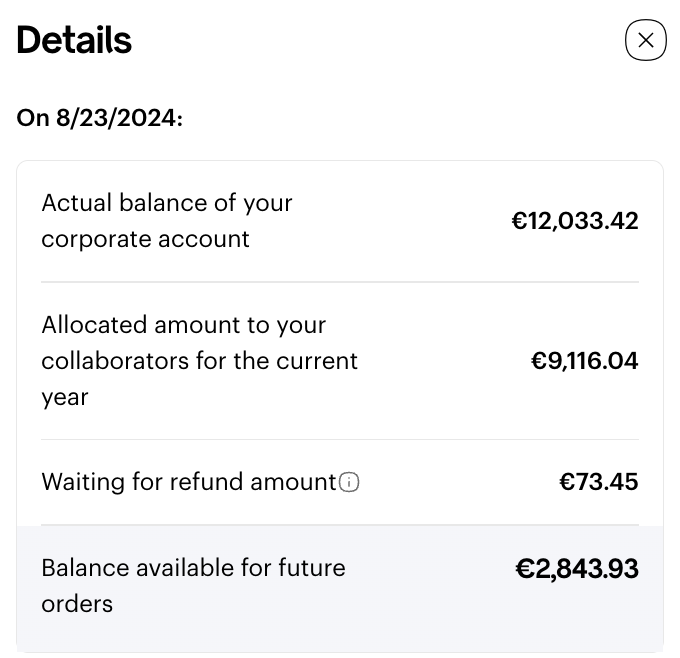The height and width of the screenshot is (658, 680).
Task: Select the €9,116.04 allocated amount
Action: (x=584, y=361)
